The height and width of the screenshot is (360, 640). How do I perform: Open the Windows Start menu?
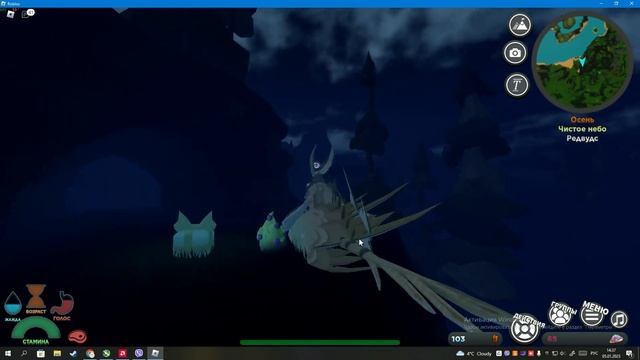(x=7, y=353)
